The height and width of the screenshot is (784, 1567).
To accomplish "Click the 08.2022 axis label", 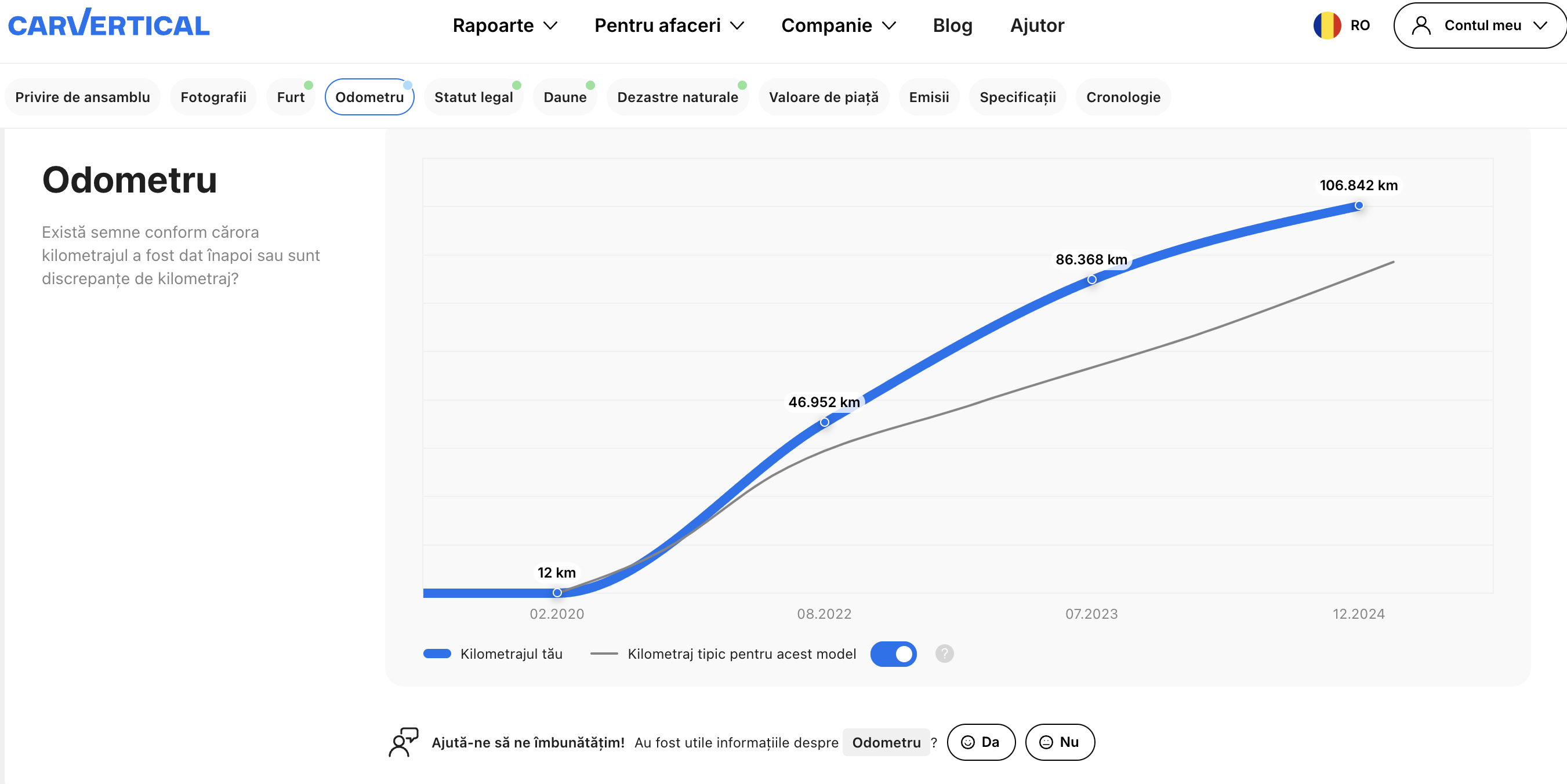I will pos(824,614).
